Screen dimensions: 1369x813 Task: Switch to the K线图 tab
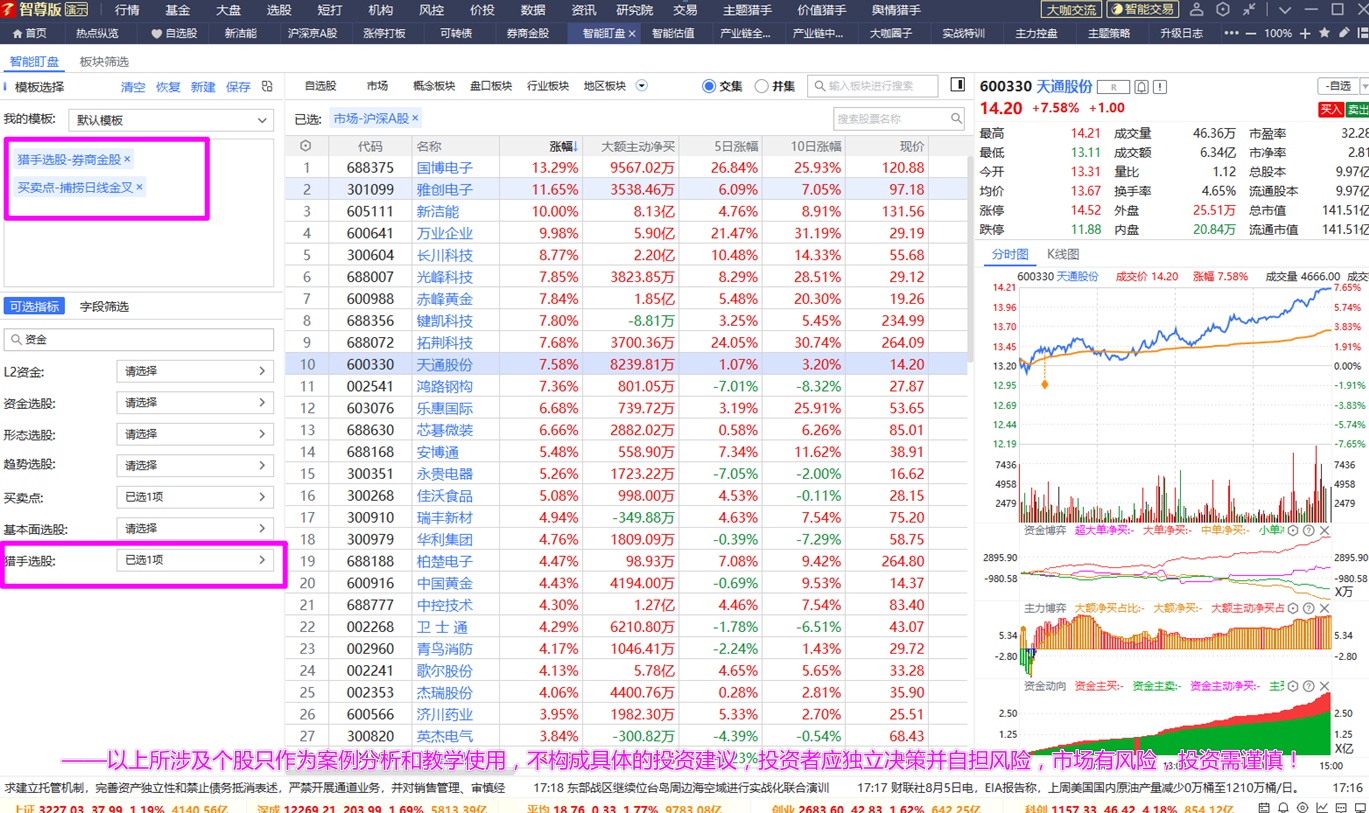pyautogui.click(x=1062, y=254)
